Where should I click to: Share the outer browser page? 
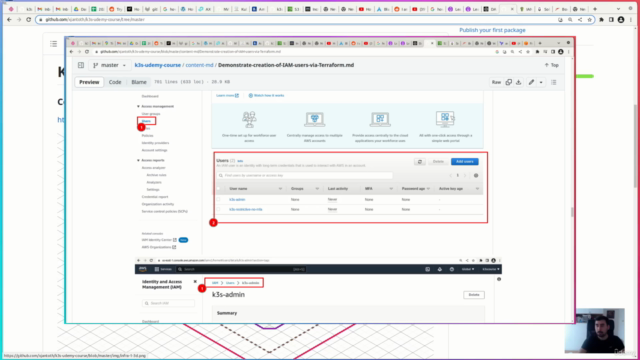(x=580, y=20)
